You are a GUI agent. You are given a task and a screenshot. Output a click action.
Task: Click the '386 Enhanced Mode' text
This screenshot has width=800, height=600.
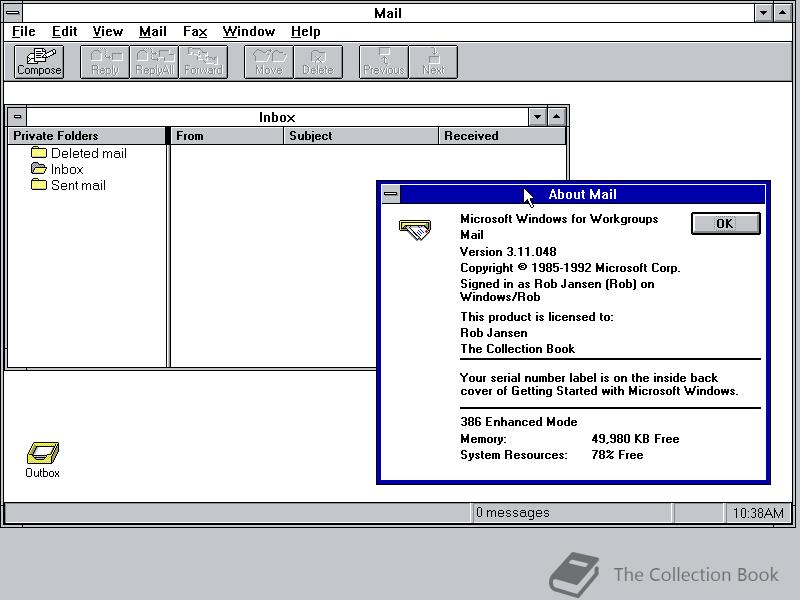518,421
